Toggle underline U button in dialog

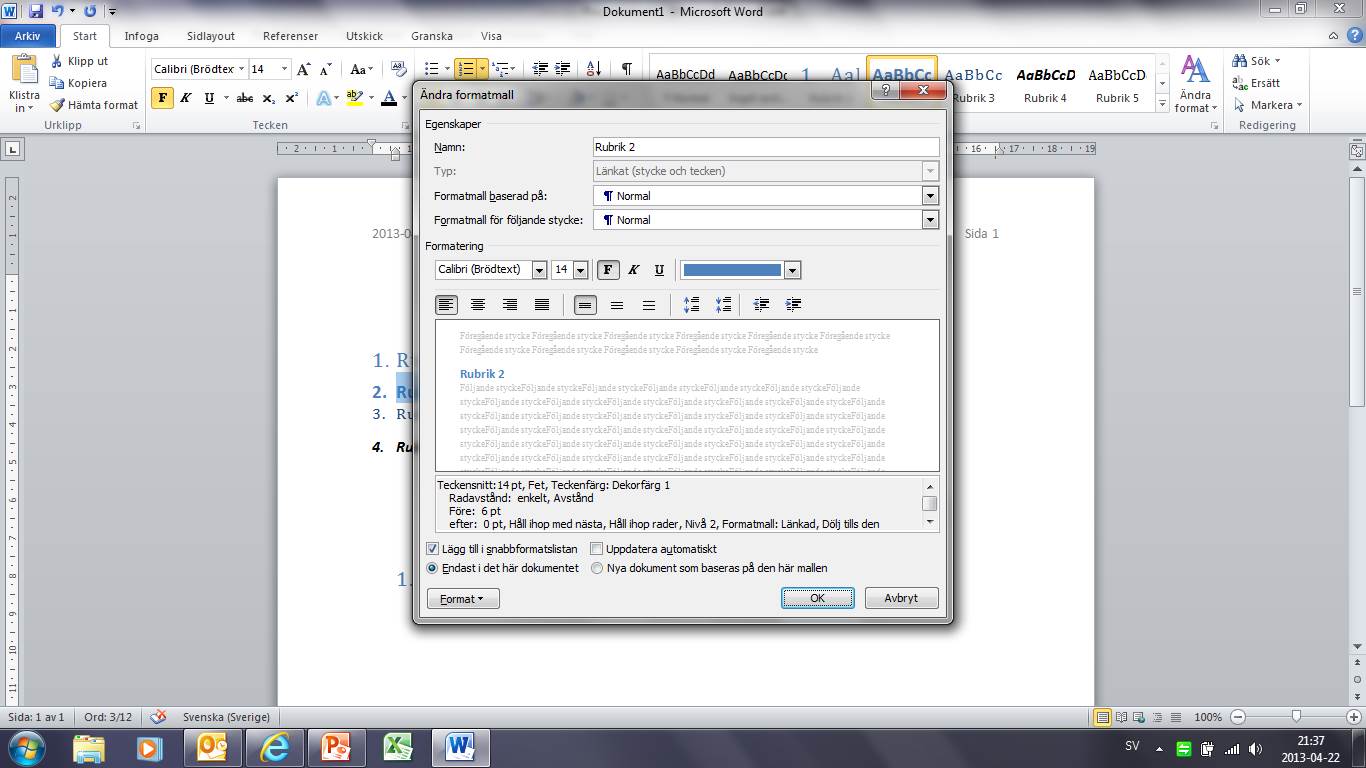tap(659, 270)
